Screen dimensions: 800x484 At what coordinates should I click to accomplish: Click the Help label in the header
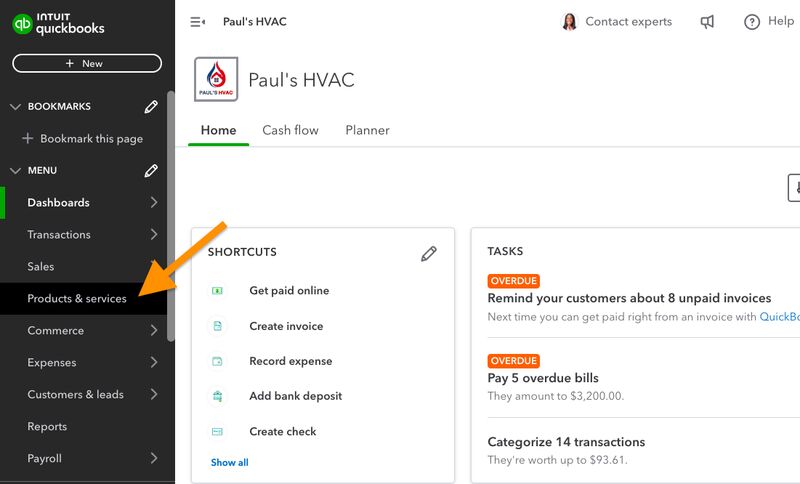pos(781,21)
